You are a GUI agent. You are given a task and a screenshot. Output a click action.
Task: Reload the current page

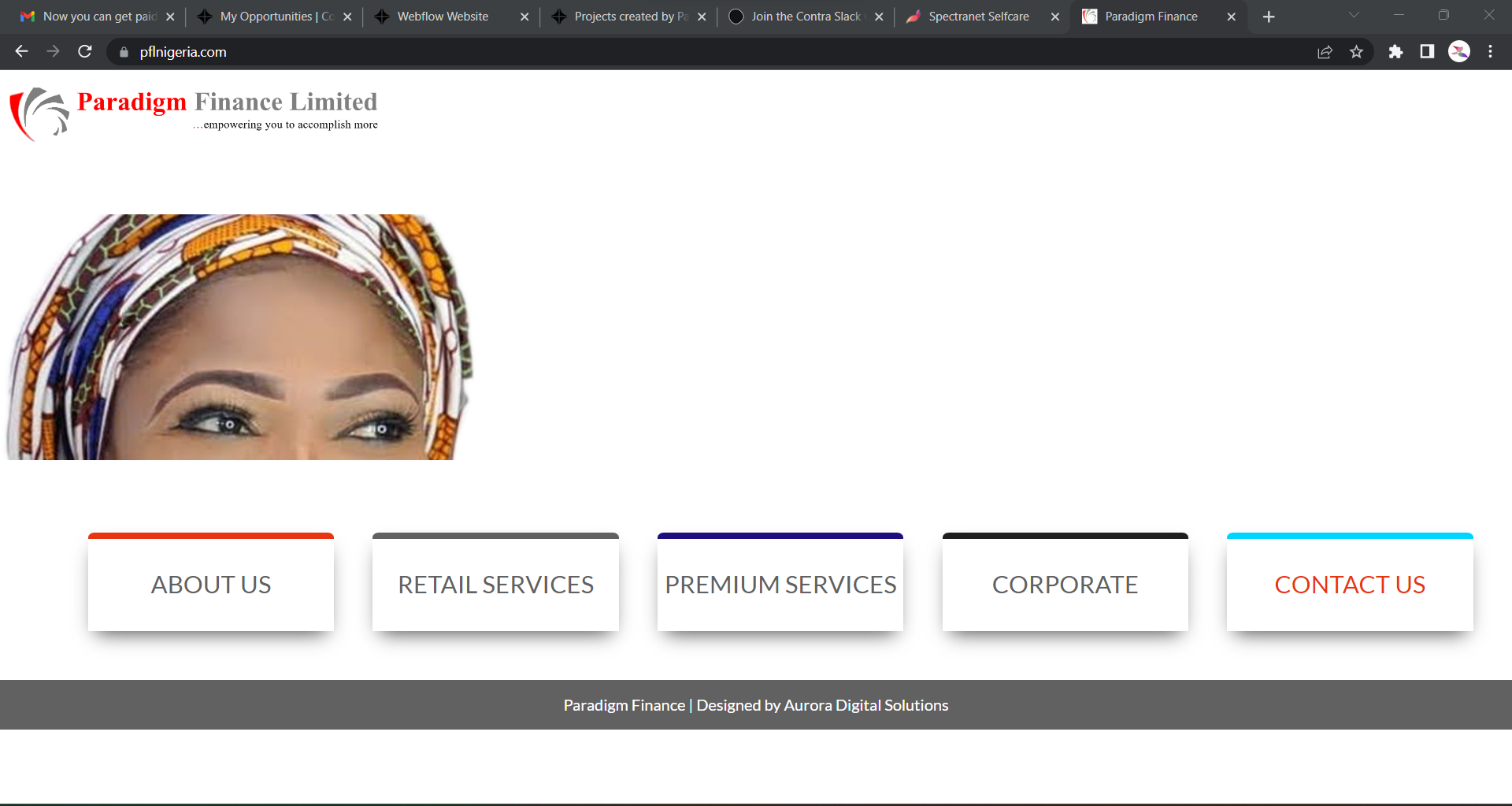click(85, 51)
